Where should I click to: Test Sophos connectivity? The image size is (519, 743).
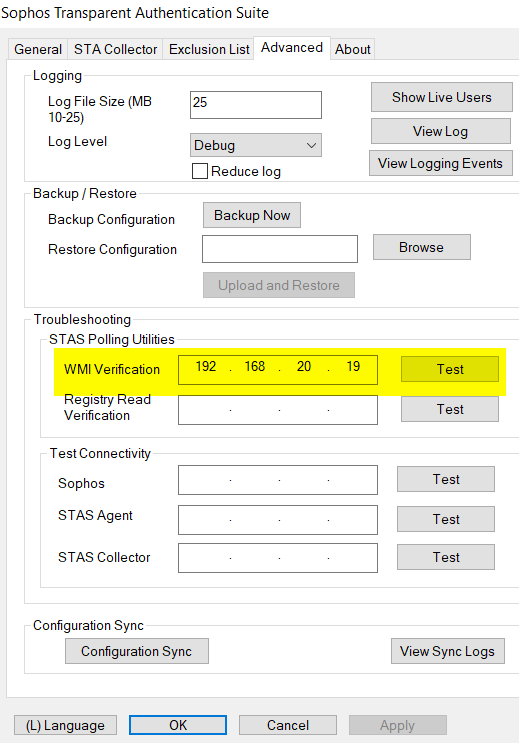coord(446,479)
